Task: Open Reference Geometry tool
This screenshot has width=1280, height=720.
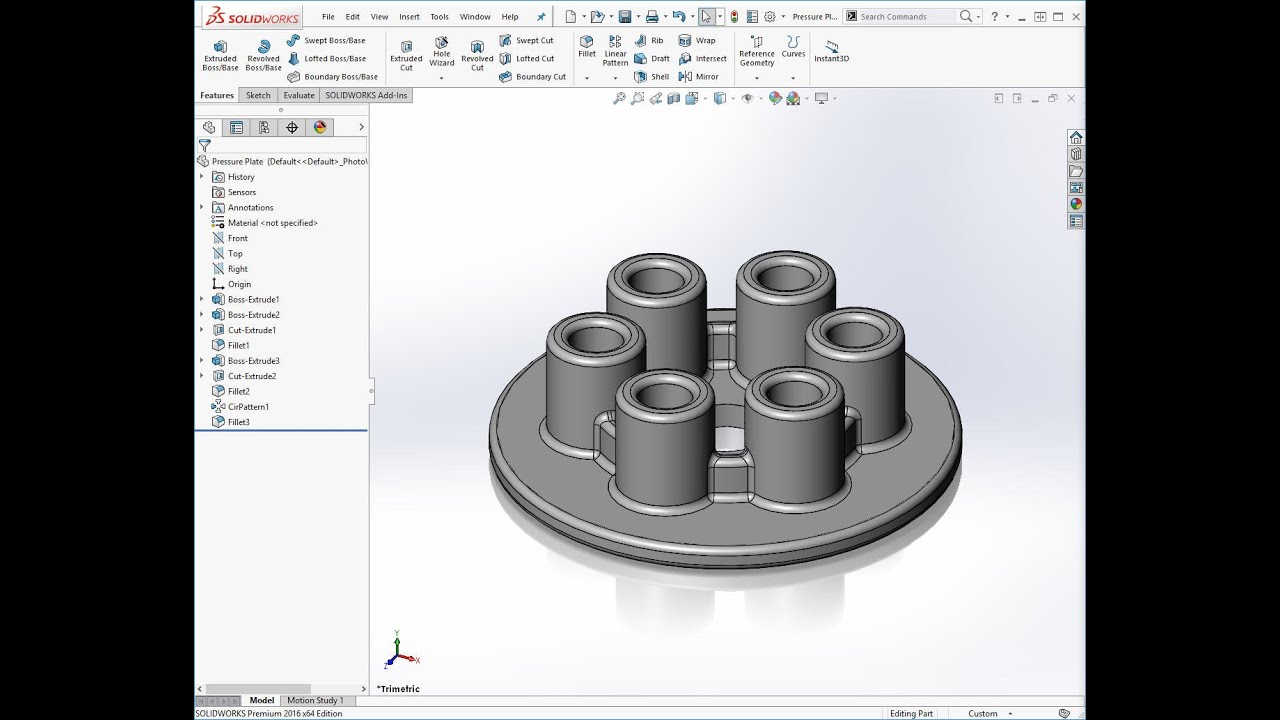Action: click(757, 51)
